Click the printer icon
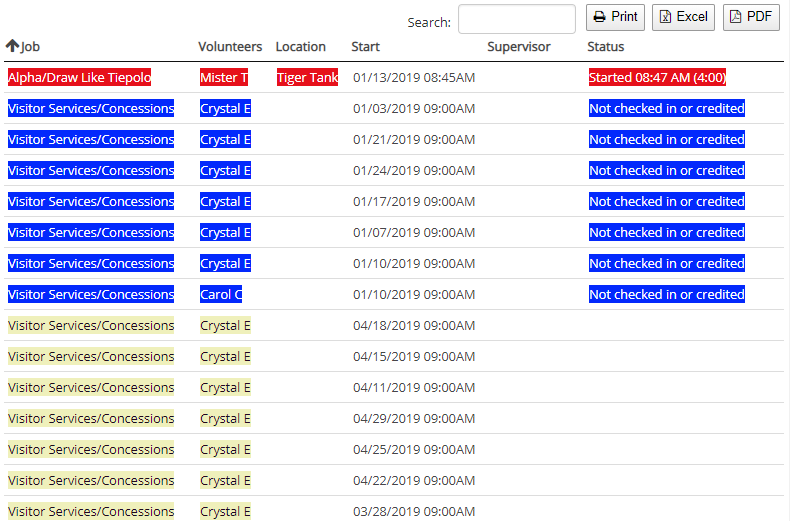The width and height of the screenshot is (790, 521). coord(600,17)
